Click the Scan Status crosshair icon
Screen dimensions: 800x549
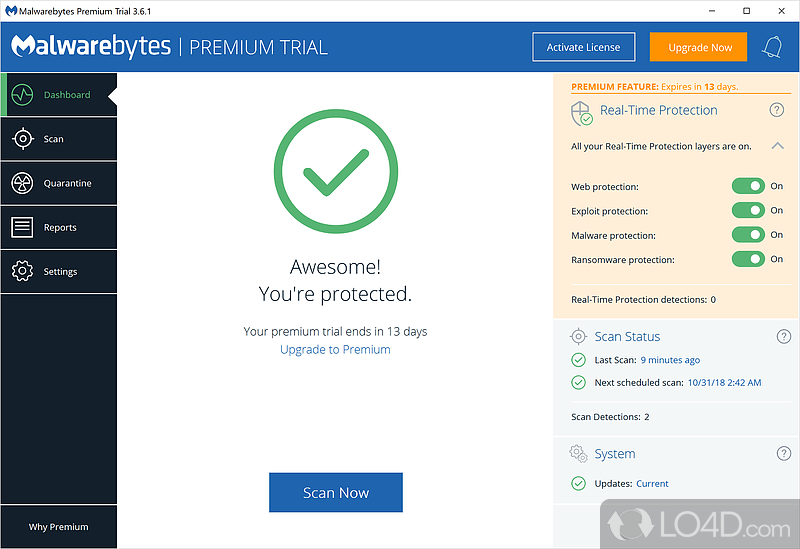coord(578,337)
